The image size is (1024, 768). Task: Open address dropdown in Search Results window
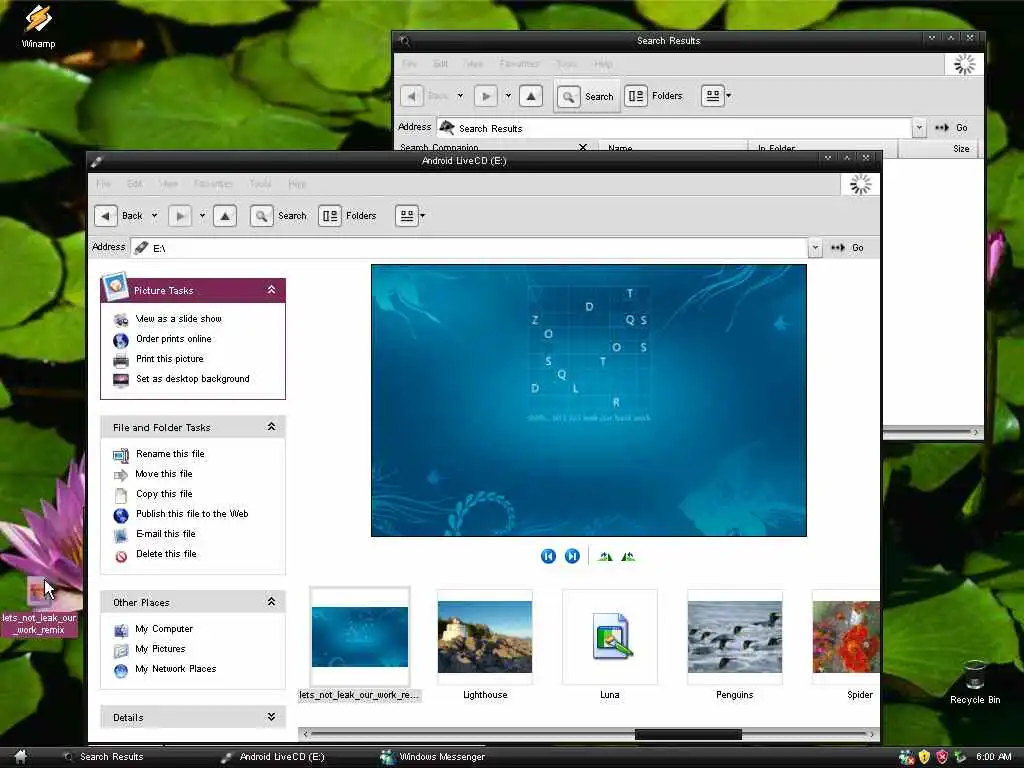click(919, 127)
